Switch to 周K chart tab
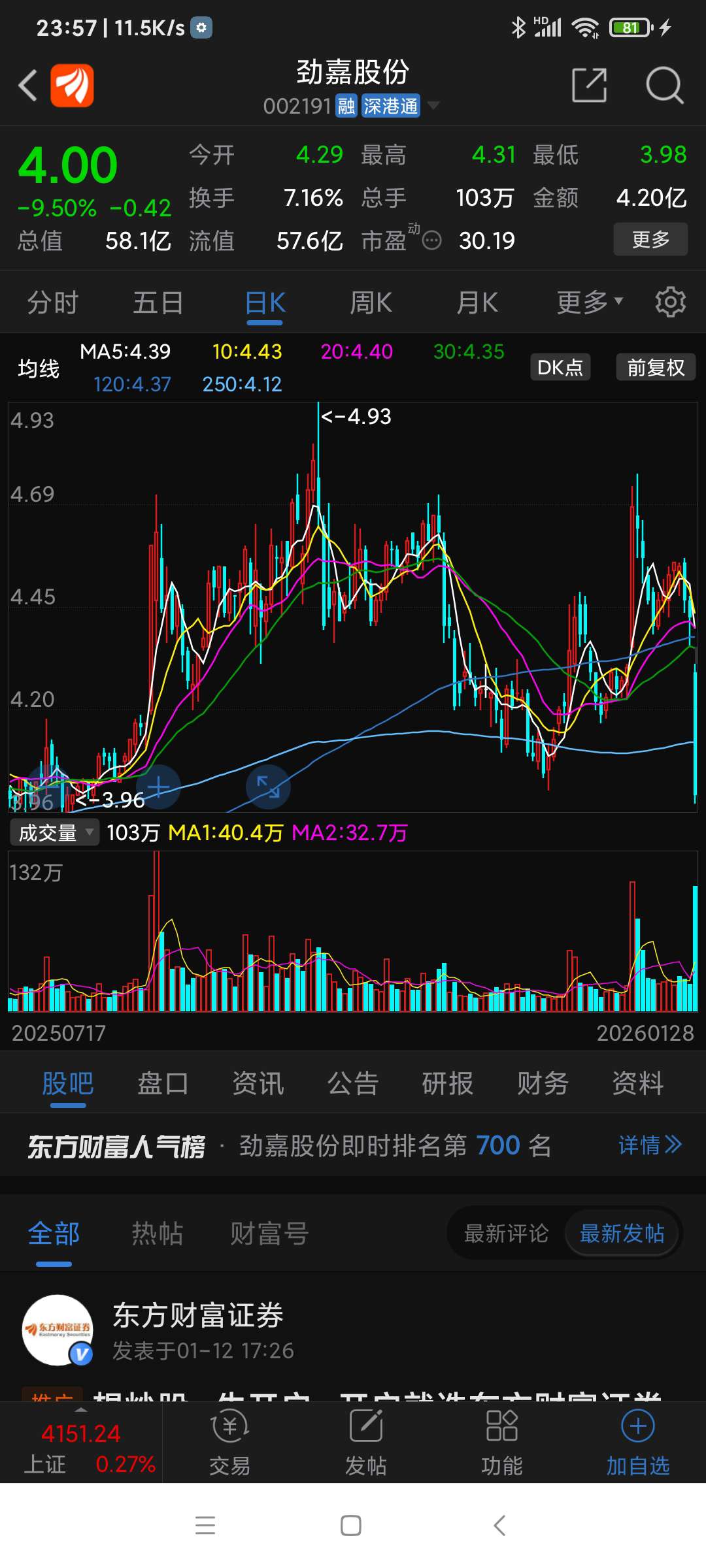Image resolution: width=706 pixels, height=1568 pixels. [371, 302]
